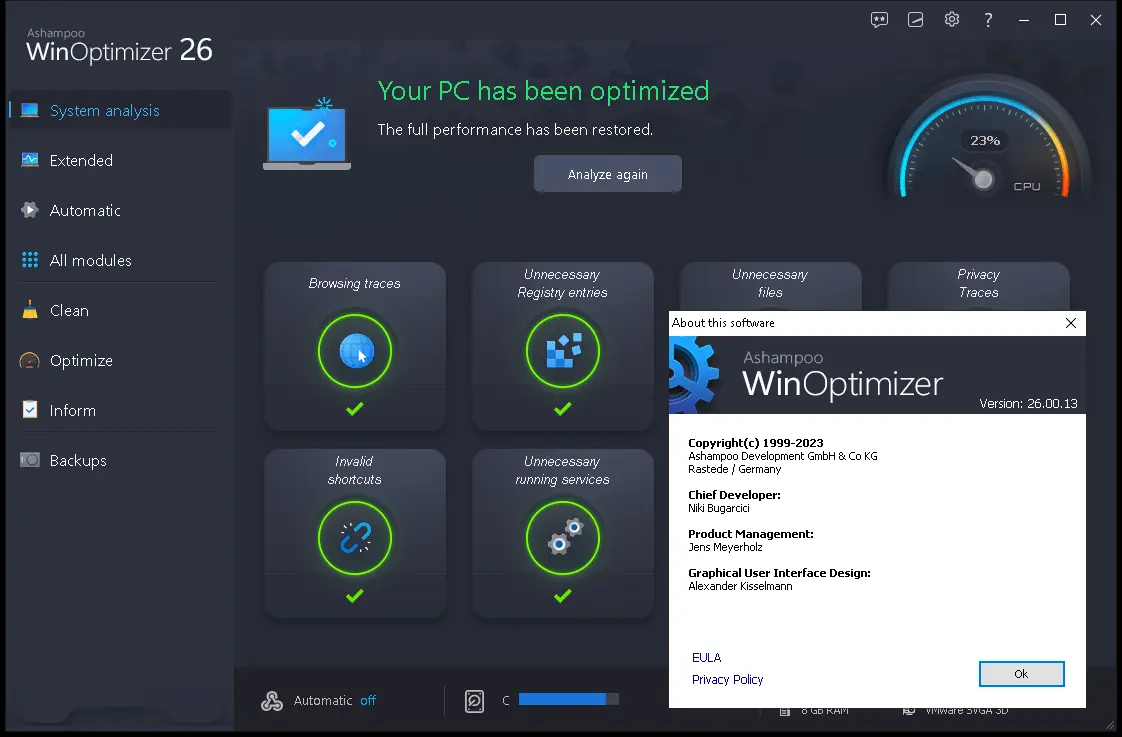Go to the Clean section
This screenshot has width=1122, height=737.
69,311
